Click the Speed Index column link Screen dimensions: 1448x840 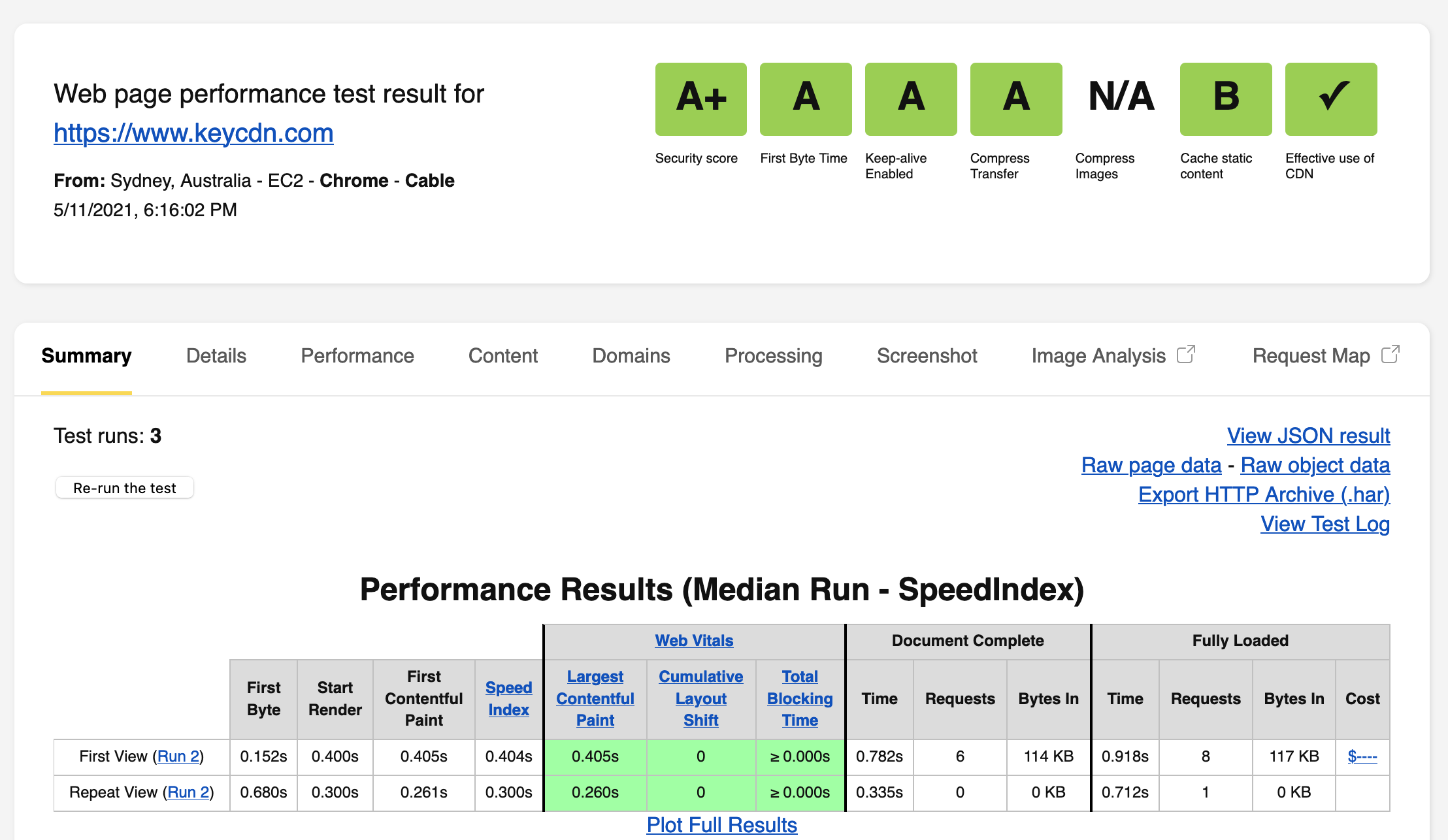coord(508,699)
